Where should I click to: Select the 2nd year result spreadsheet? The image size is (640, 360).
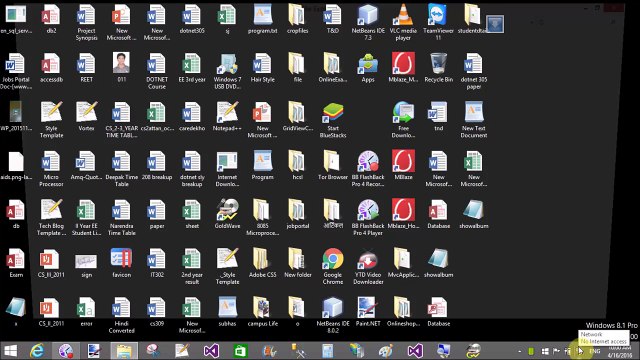(x=192, y=259)
